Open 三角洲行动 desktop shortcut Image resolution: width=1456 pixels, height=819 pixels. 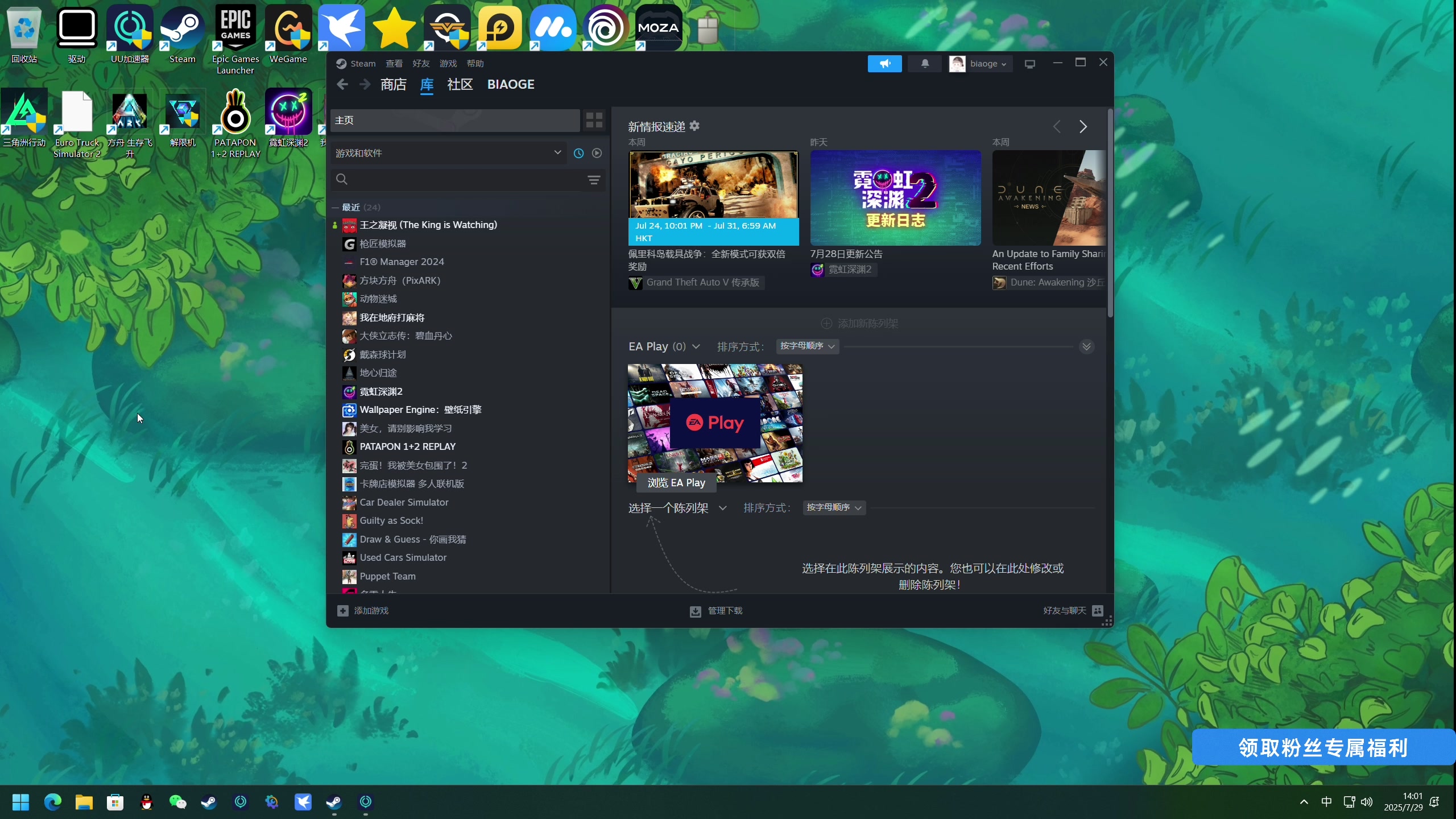tap(24, 118)
